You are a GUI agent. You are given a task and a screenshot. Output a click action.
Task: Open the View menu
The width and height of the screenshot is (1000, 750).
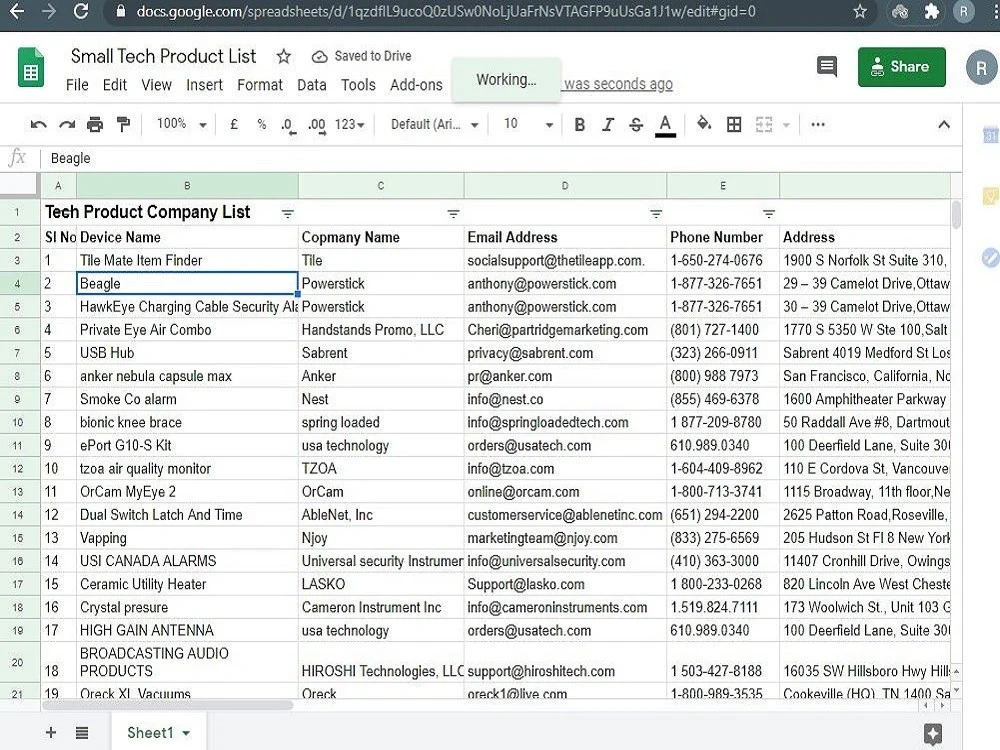[x=156, y=85]
